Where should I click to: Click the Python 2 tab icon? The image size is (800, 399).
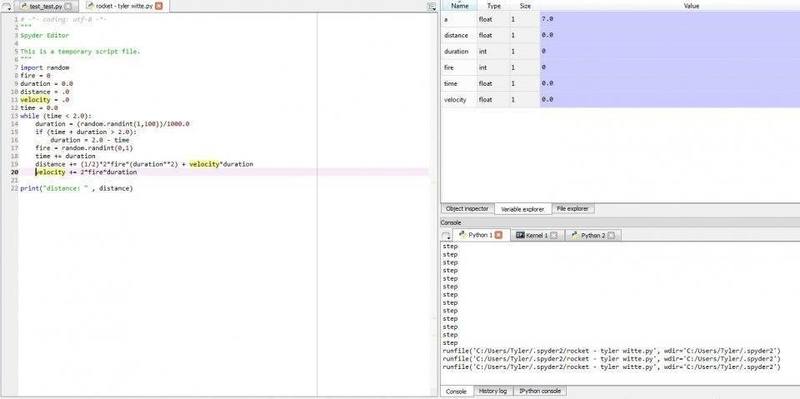[x=575, y=235]
